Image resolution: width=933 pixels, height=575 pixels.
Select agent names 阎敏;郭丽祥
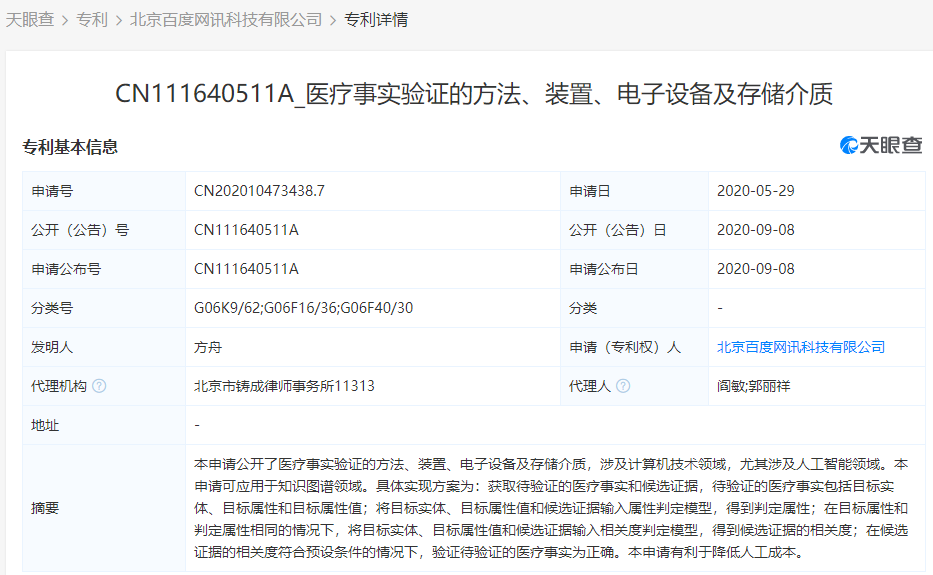click(753, 386)
